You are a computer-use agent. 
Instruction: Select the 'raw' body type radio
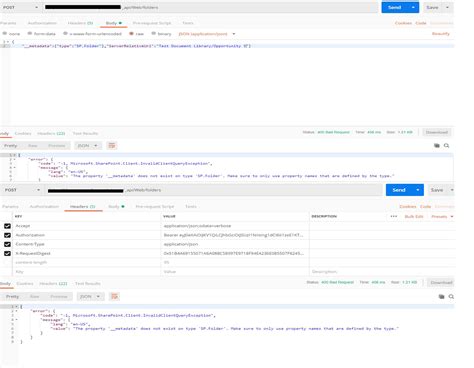tap(131, 34)
